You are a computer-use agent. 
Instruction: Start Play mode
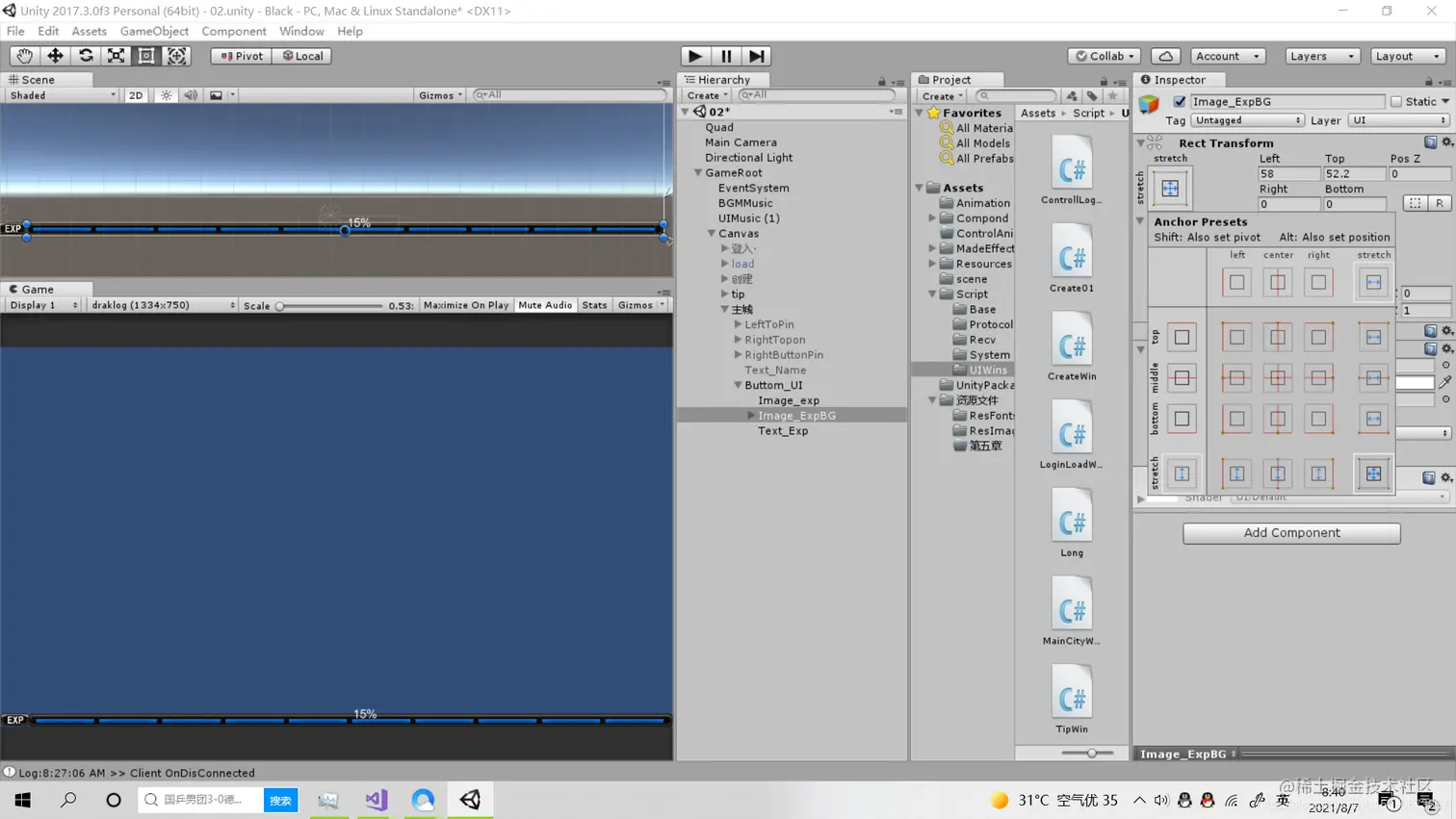pyautogui.click(x=694, y=56)
